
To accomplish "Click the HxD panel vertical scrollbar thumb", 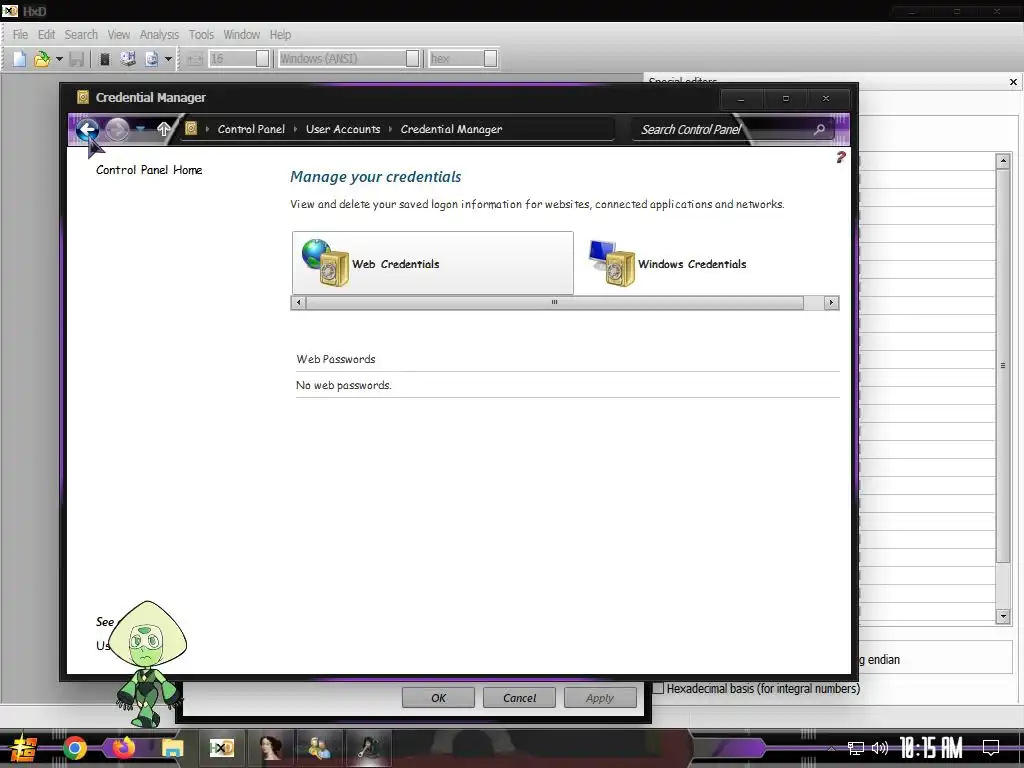I will [x=1003, y=366].
